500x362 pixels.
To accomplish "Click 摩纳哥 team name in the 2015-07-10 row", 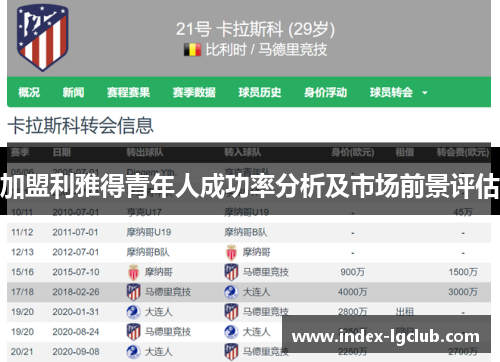I will pyautogui.click(x=159, y=272).
